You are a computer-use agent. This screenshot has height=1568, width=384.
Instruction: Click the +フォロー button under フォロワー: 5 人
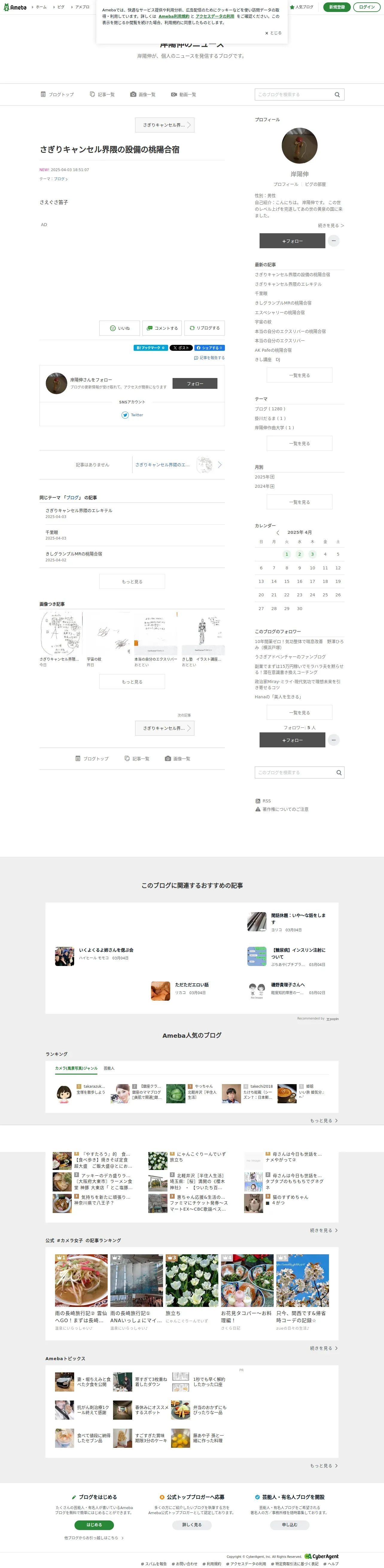point(292,740)
